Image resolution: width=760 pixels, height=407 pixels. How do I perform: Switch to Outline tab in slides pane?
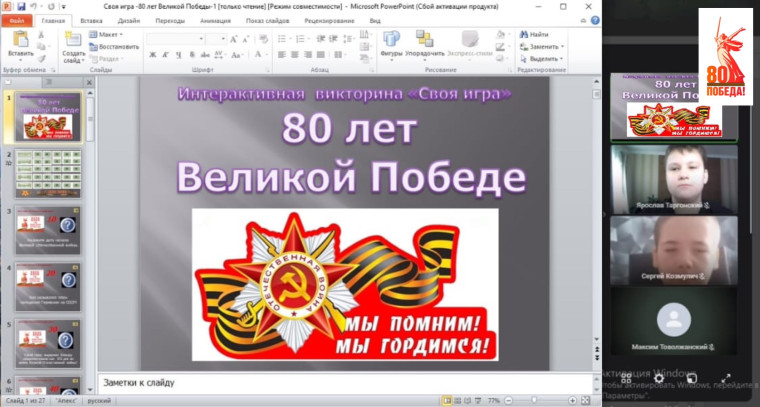coord(62,82)
